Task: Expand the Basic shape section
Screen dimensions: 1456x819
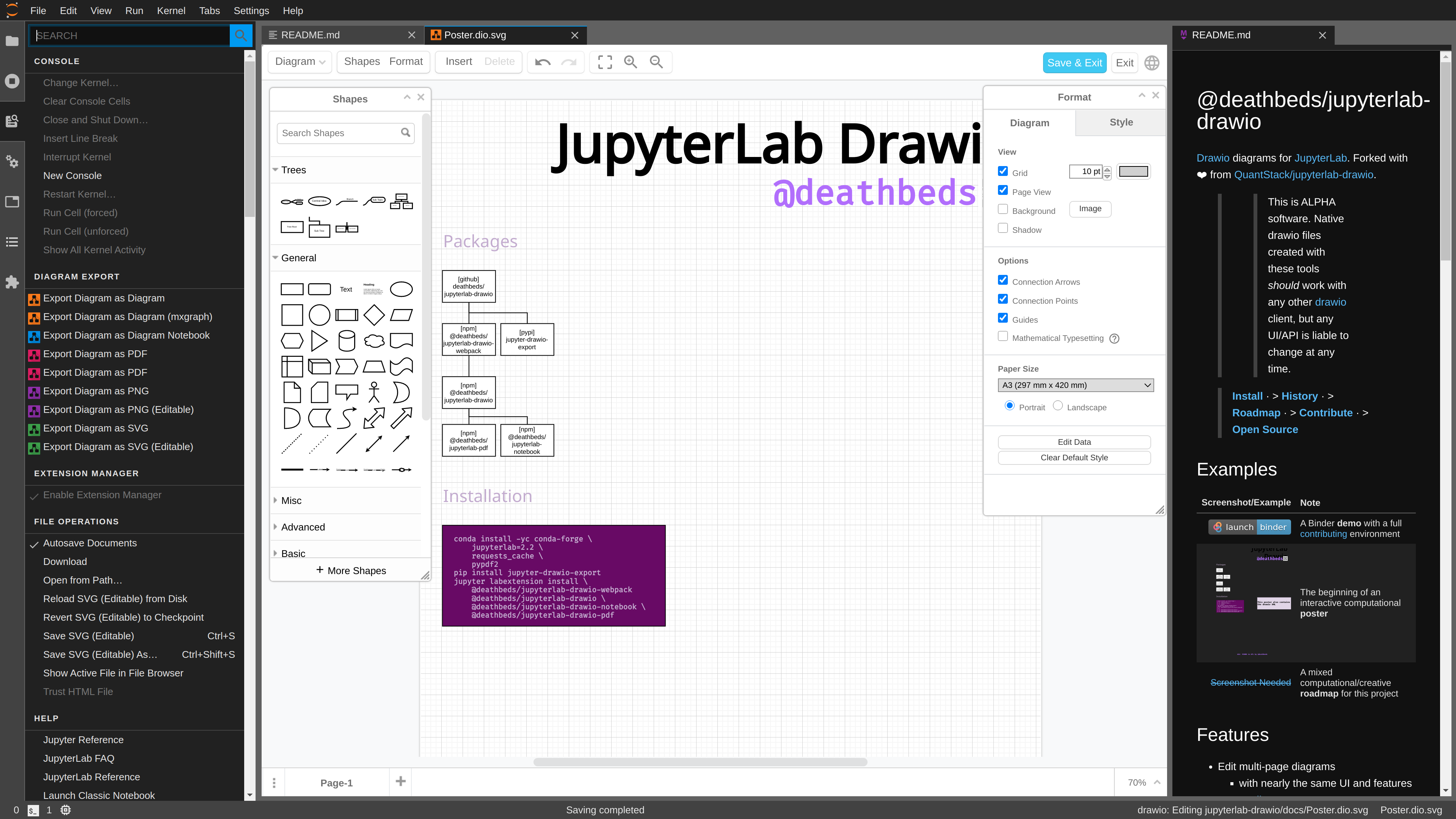Action: [275, 553]
